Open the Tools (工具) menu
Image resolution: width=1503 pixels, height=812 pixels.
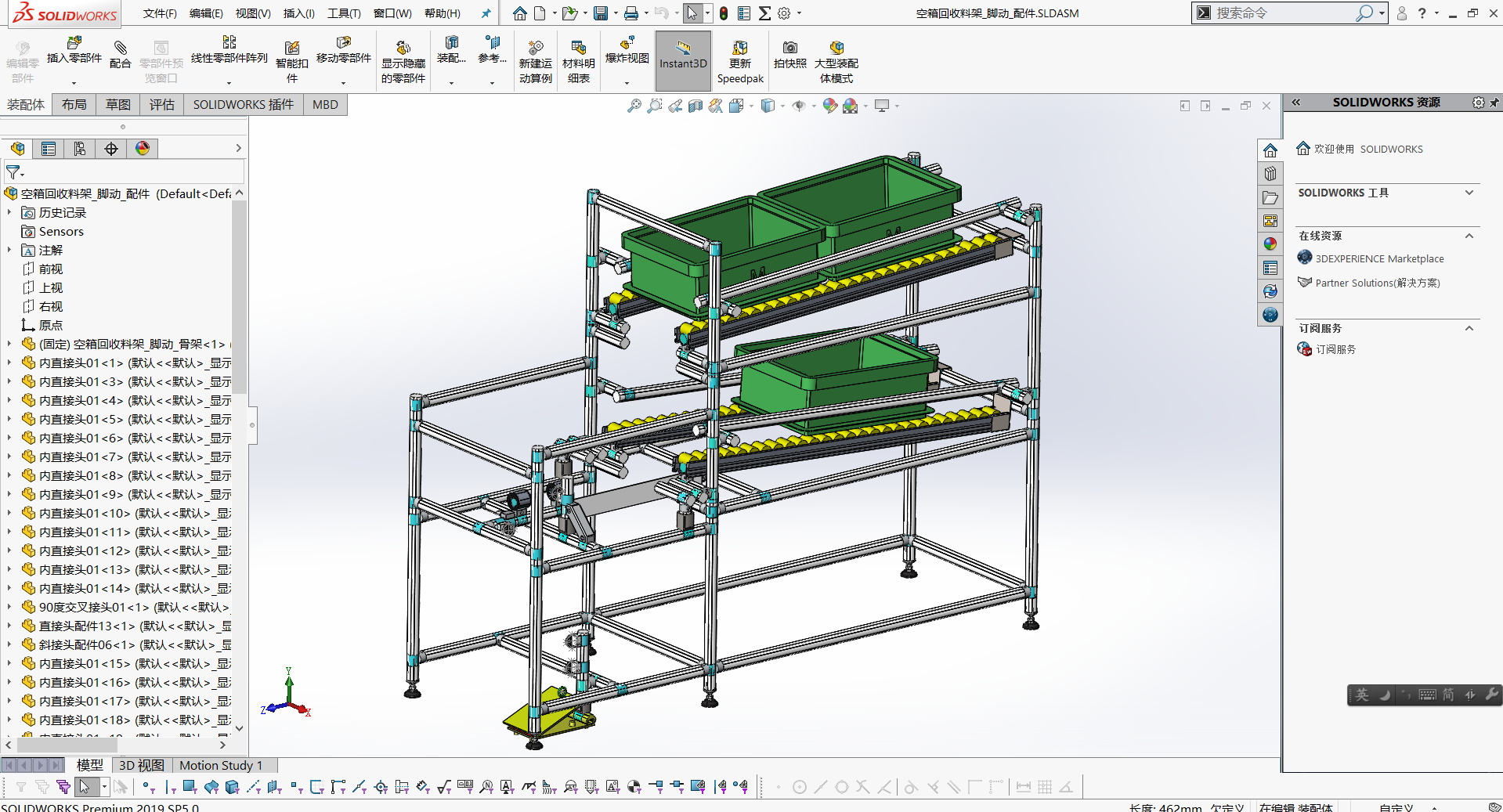344,13
